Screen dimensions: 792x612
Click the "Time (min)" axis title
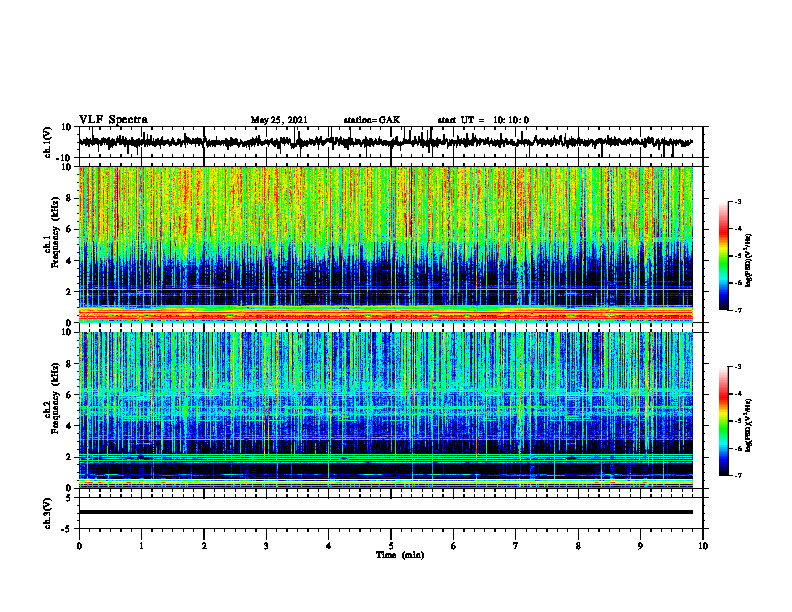tap(400, 555)
